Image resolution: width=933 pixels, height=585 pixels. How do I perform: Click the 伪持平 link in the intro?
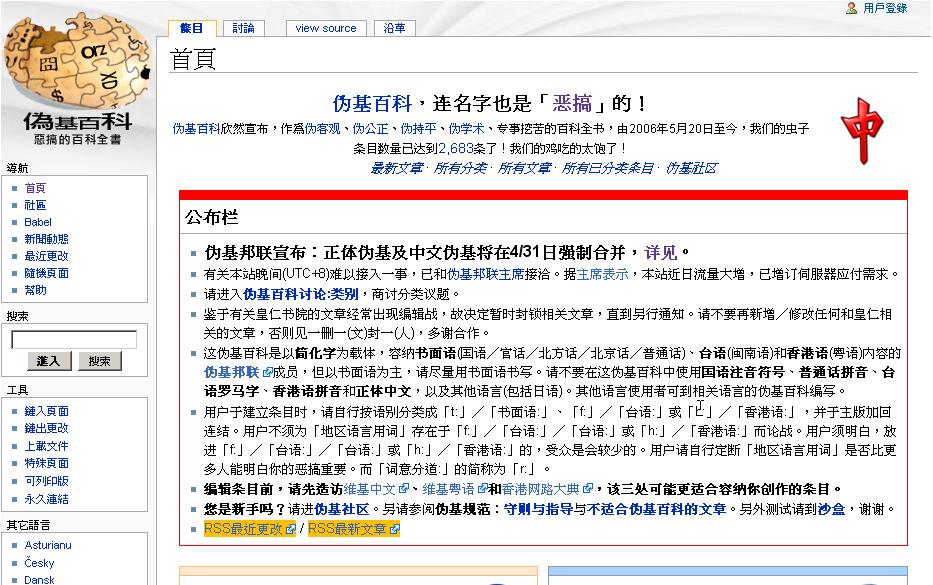click(x=418, y=129)
